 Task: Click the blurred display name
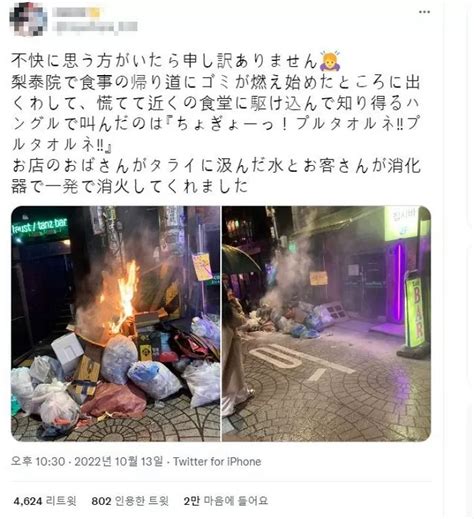(x=77, y=12)
